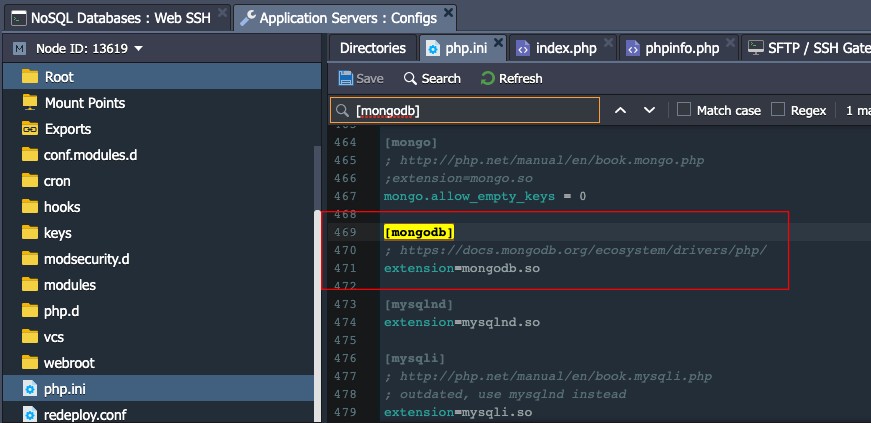This screenshot has height=423, width=871.
Task: Click the hooks folder icon
Action: [30, 207]
